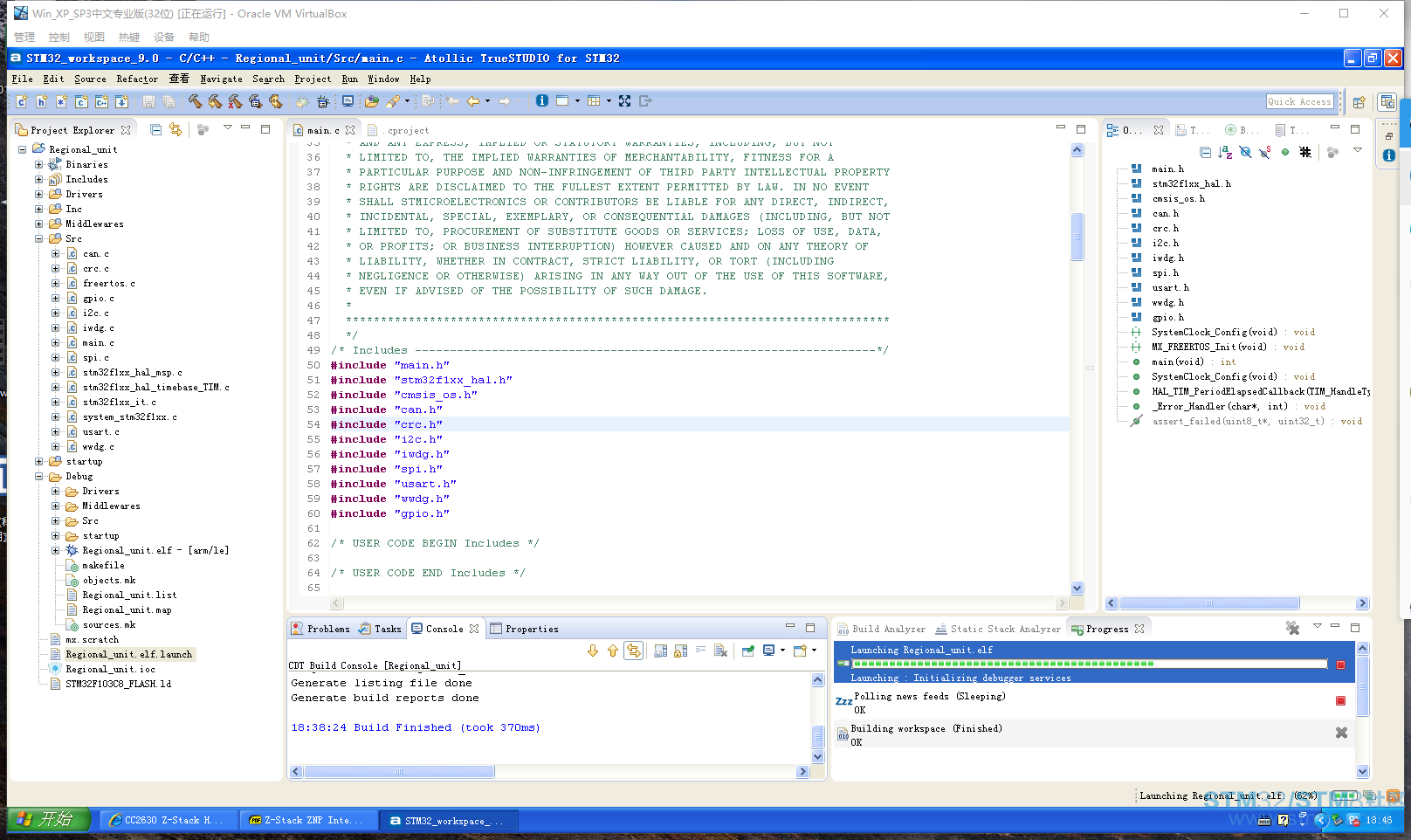Switch to the Build Analyzer tab

881,629
